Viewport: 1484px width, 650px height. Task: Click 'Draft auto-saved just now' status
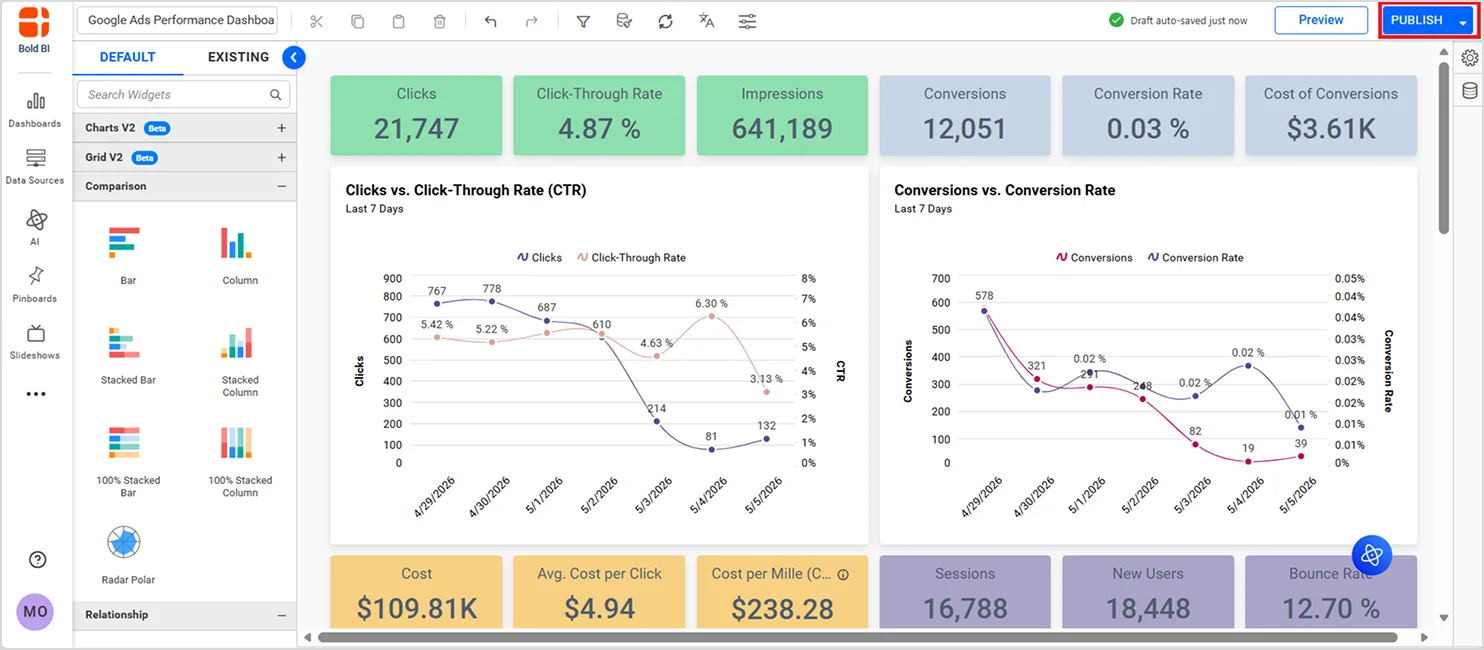click(x=1178, y=20)
